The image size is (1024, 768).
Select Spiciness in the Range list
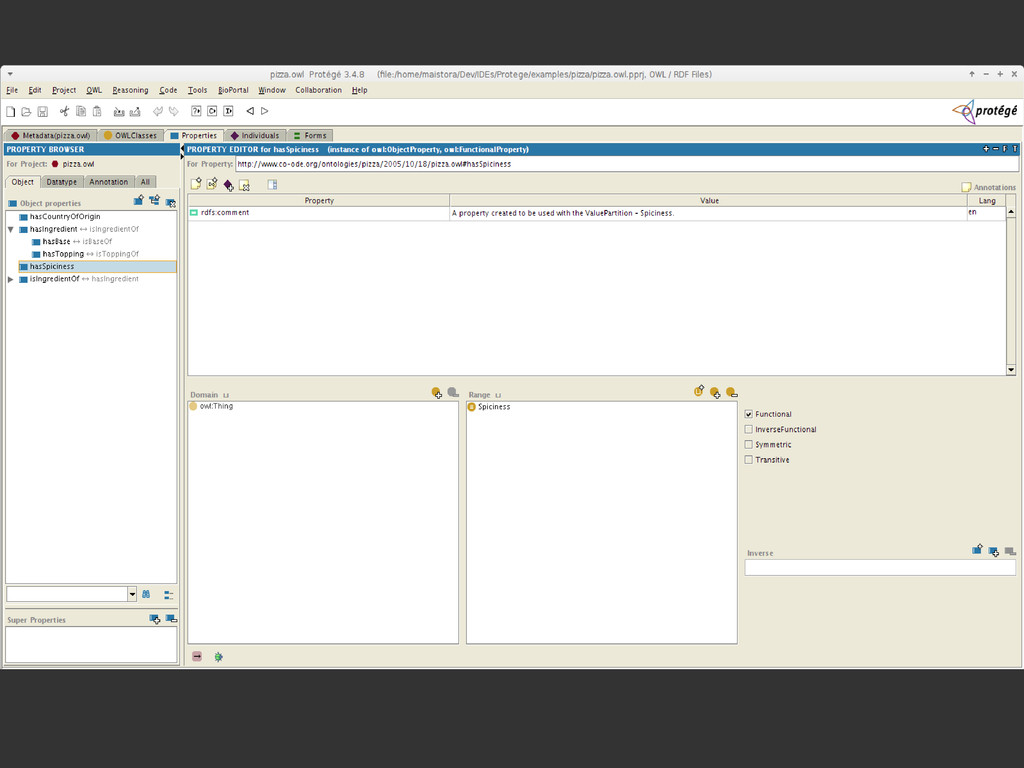click(494, 407)
